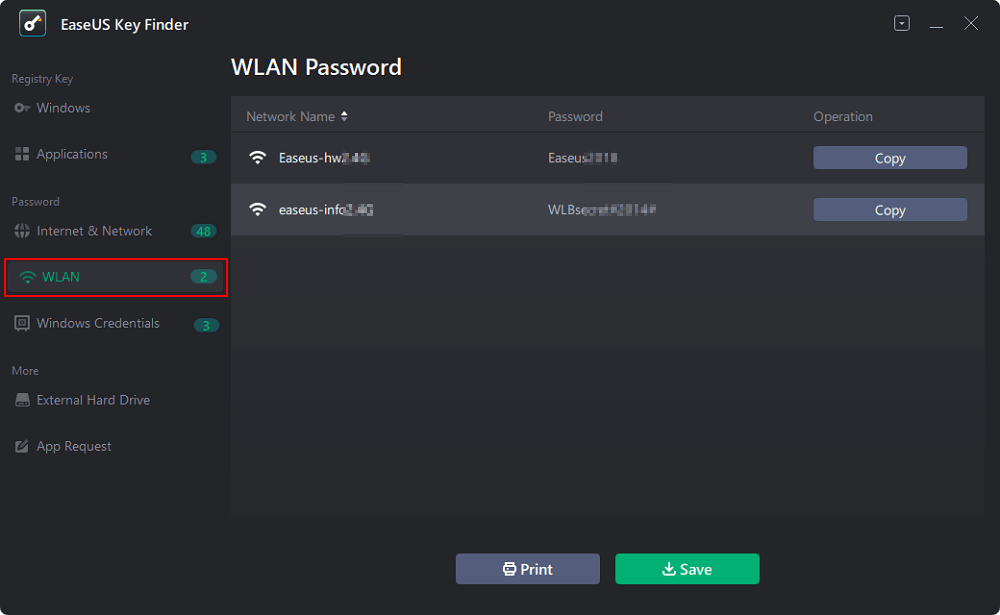This screenshot has height=615, width=1000.
Task: Click the Wi-Fi icon beside Easeus-hw network
Action: point(258,156)
